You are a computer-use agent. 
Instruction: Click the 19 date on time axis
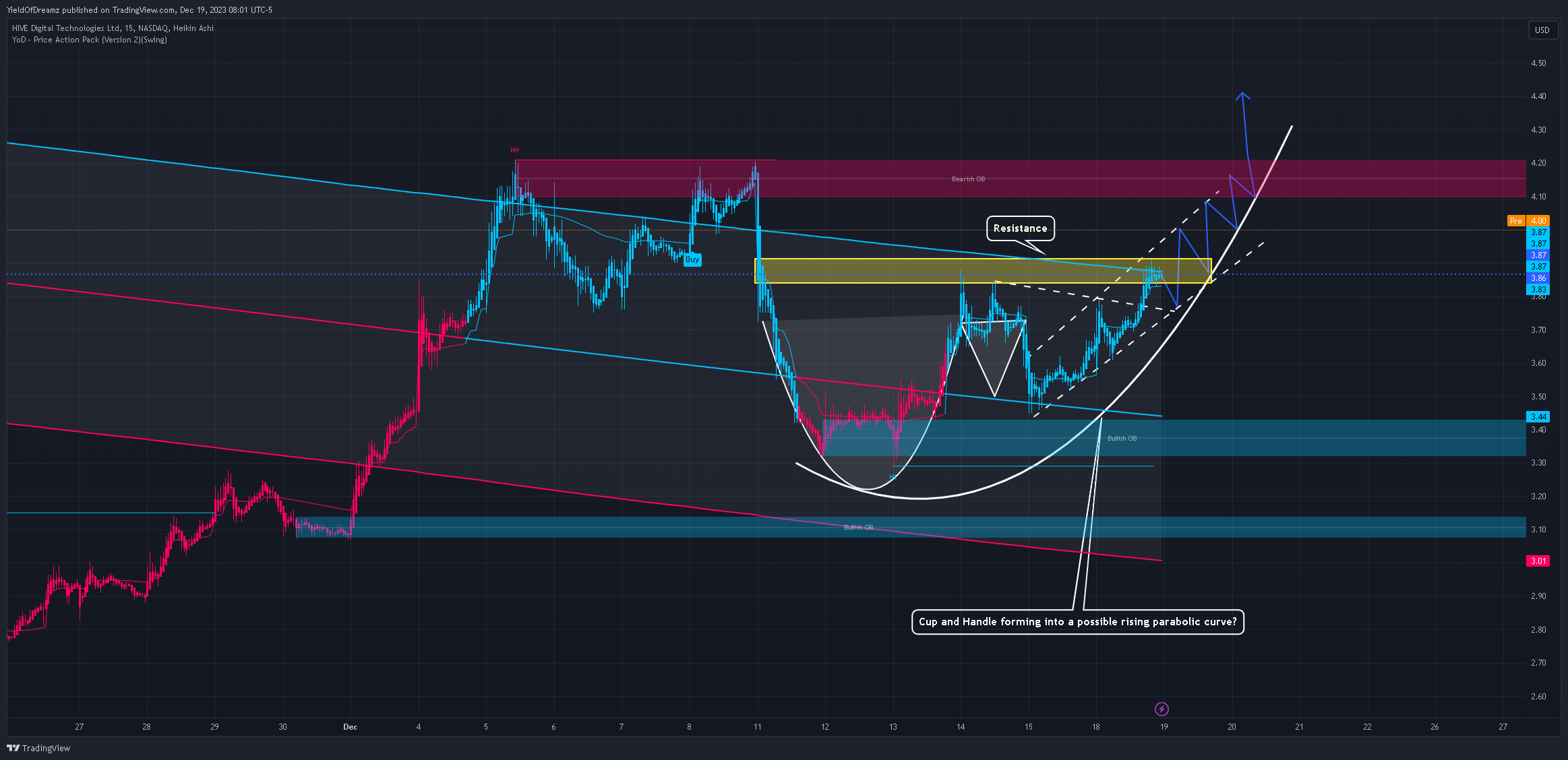pyautogui.click(x=1164, y=727)
